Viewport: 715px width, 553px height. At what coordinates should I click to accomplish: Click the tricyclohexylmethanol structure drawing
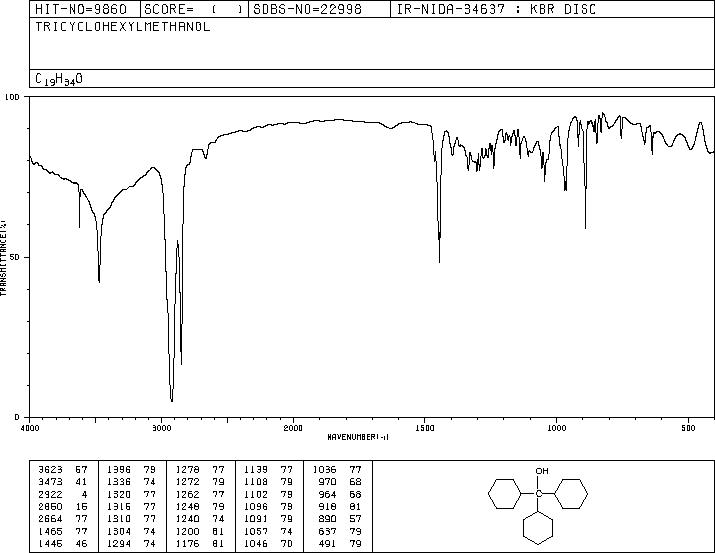click(538, 505)
